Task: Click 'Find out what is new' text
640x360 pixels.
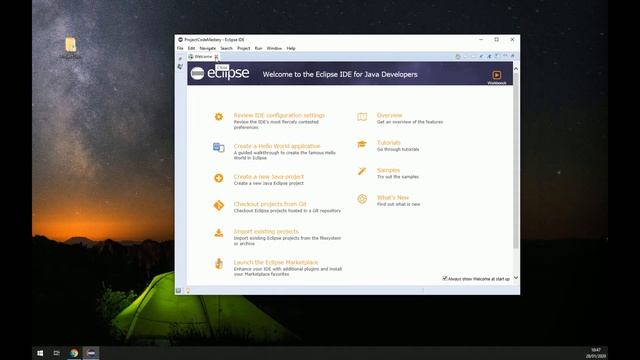Action: tap(398, 204)
